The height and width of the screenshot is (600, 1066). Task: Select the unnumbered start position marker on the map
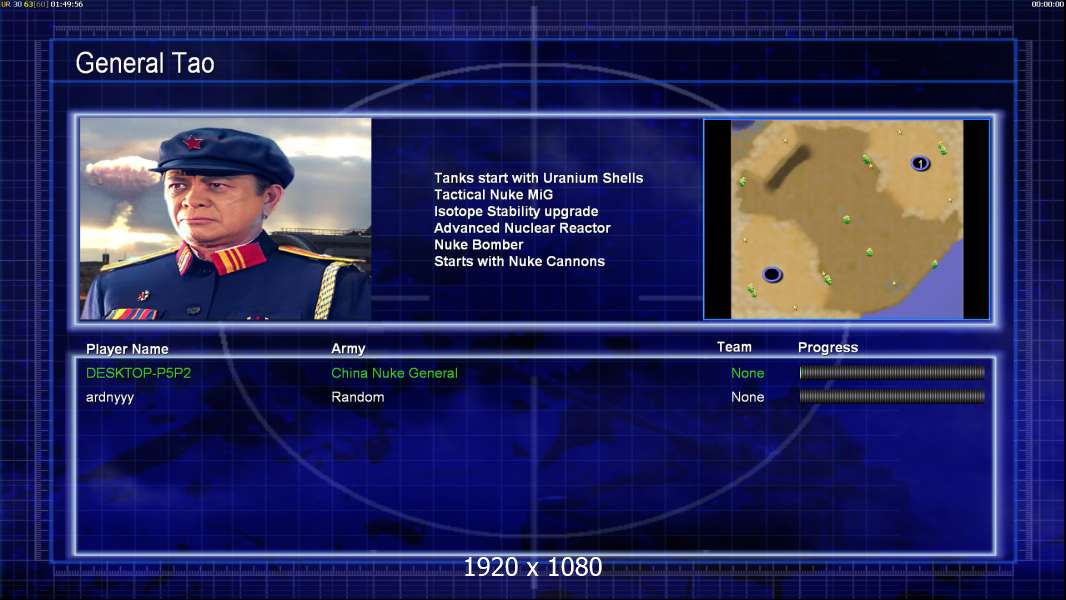772,275
